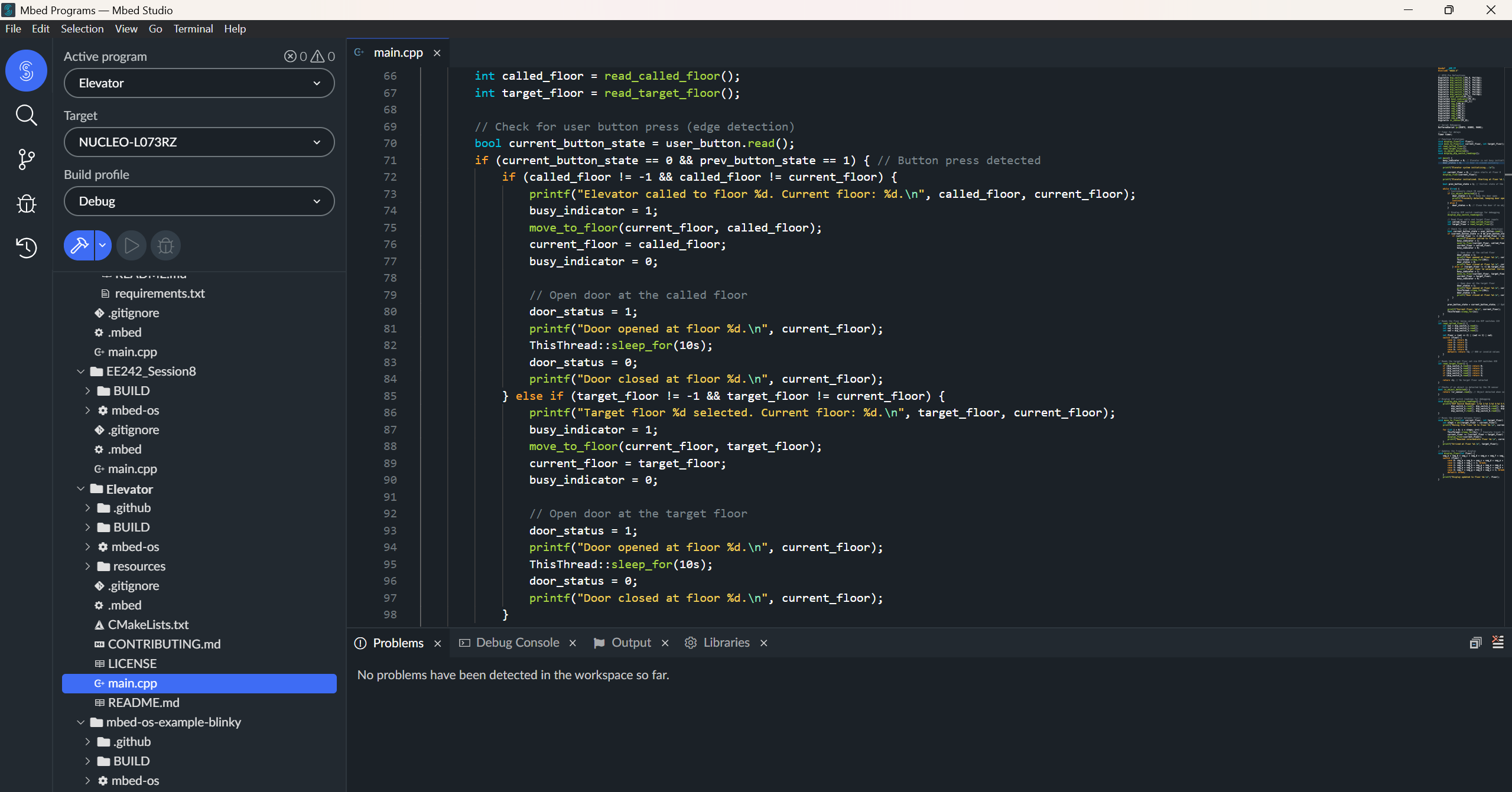Open the Source Control branch icon
Viewport: 1512px width, 792px height.
click(x=26, y=159)
